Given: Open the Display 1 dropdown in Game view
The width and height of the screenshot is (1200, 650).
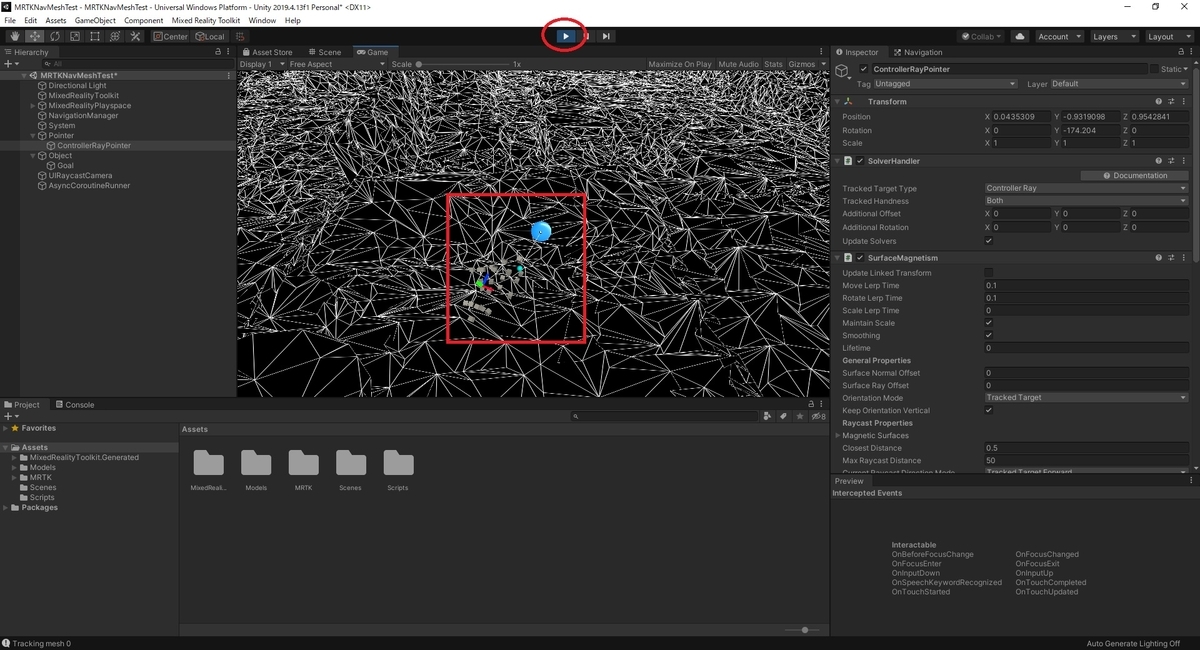Looking at the screenshot, I should click(x=262, y=64).
